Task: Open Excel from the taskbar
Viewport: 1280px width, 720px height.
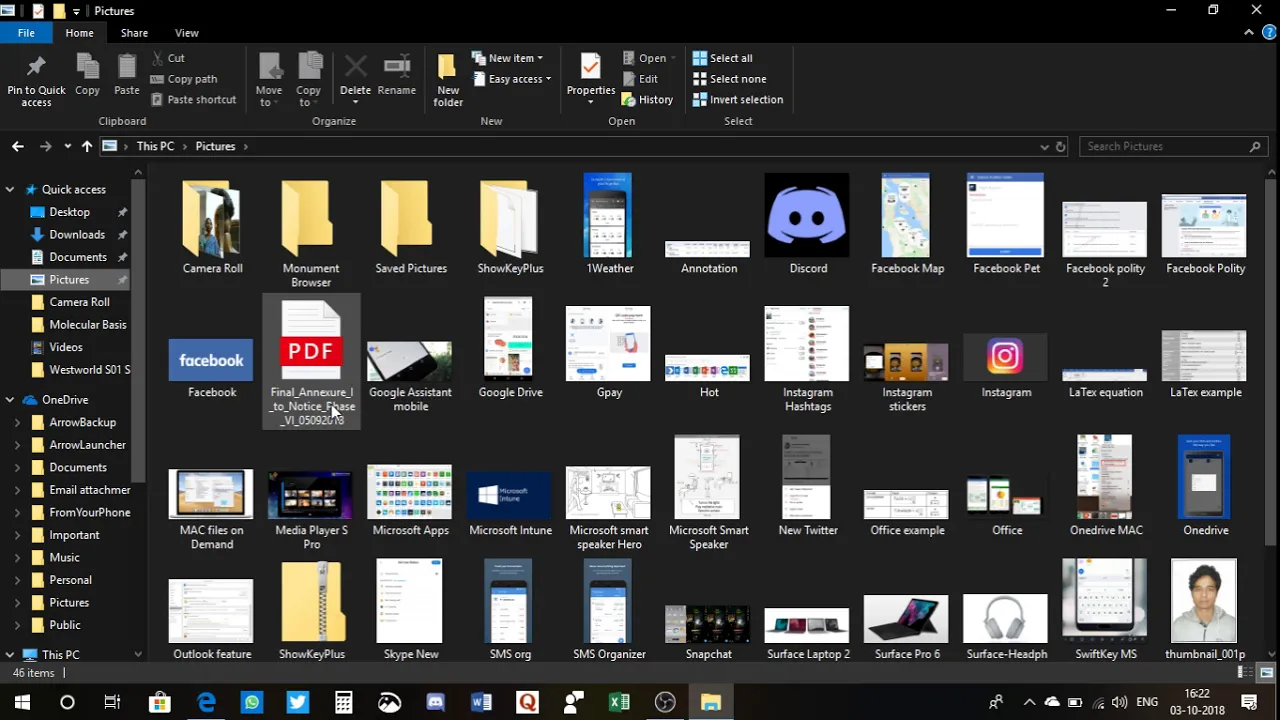Action: [619, 702]
